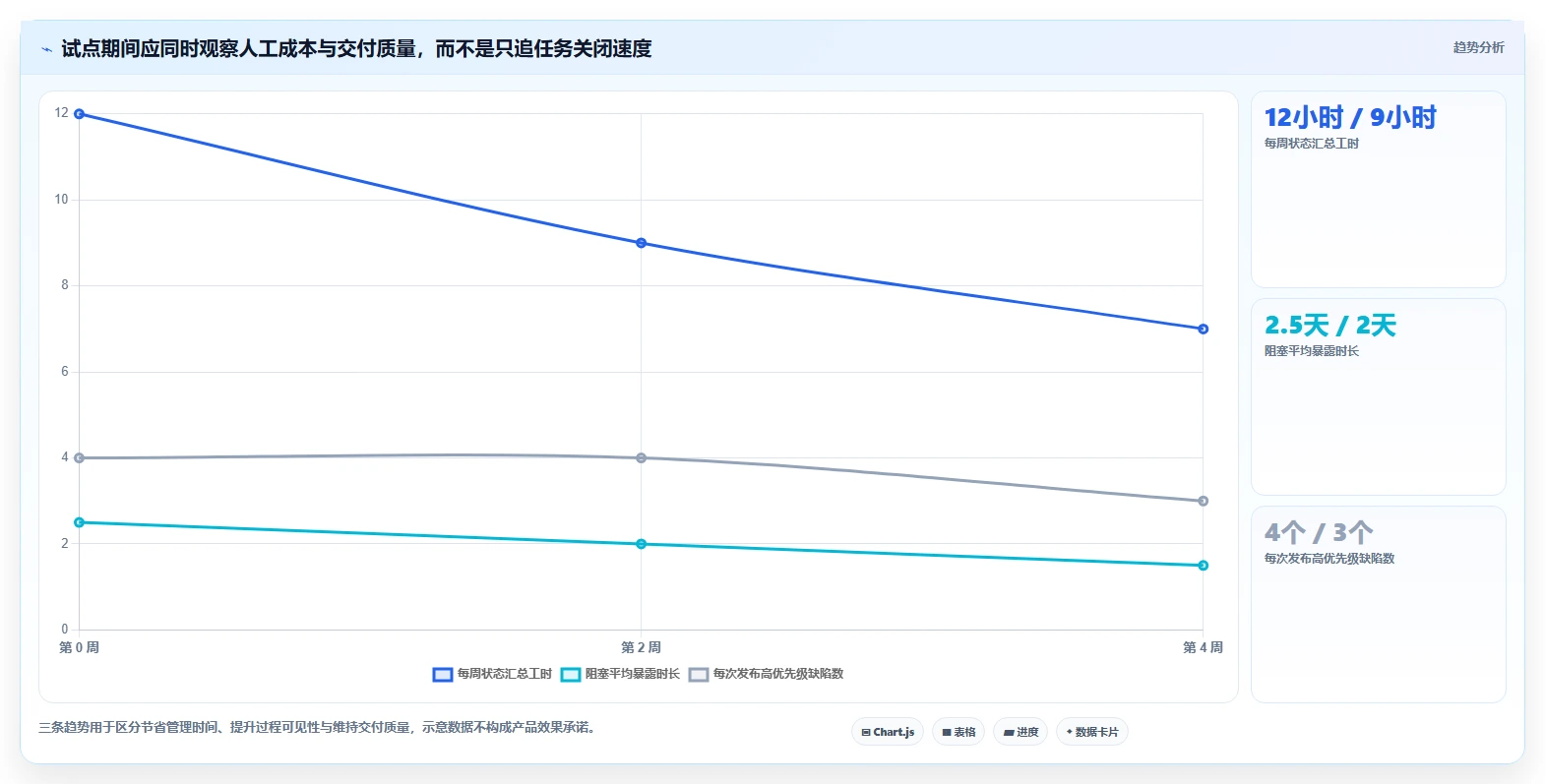
Task: Click the cyan data point at 第 2 周
Action: click(x=642, y=544)
